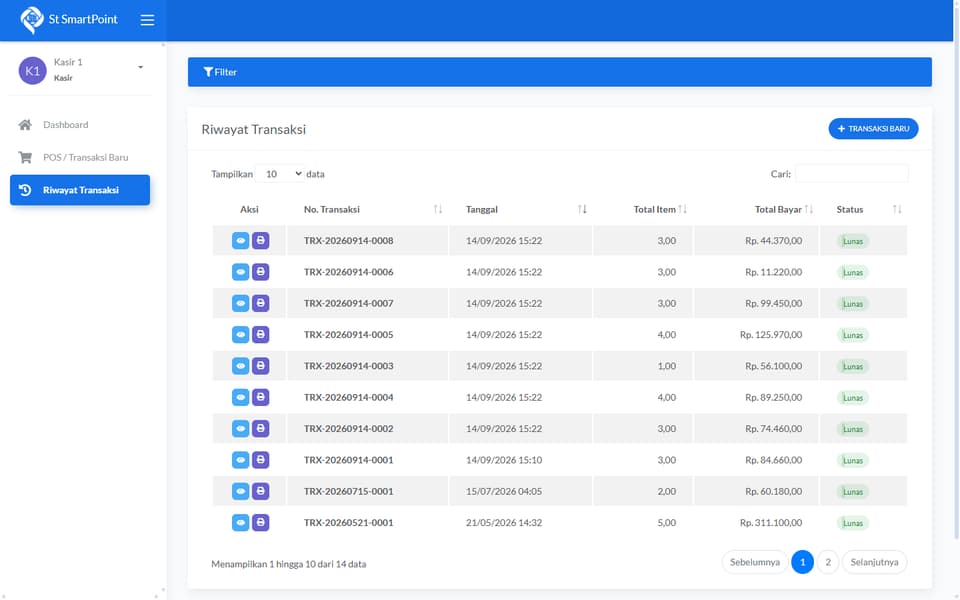This screenshot has width=960, height=600.
Task: View details of TRX-20260914-0007
Action: coord(241,303)
